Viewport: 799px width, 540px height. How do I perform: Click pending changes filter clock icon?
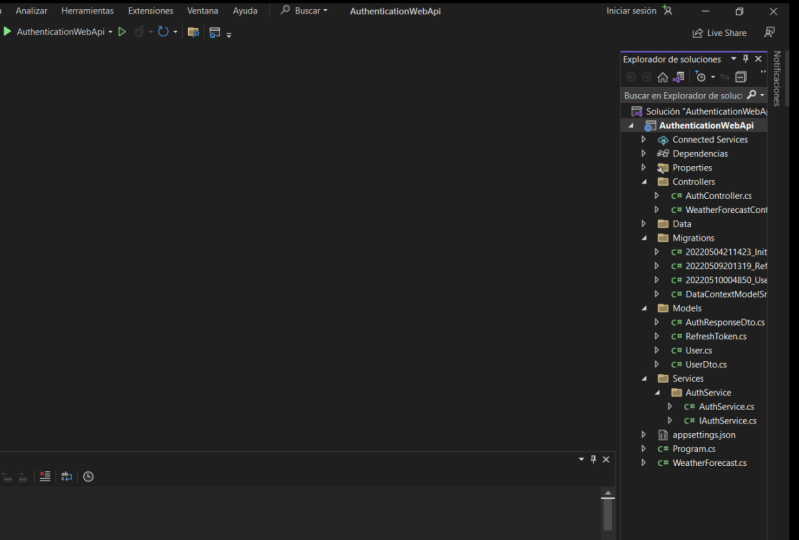(701, 77)
